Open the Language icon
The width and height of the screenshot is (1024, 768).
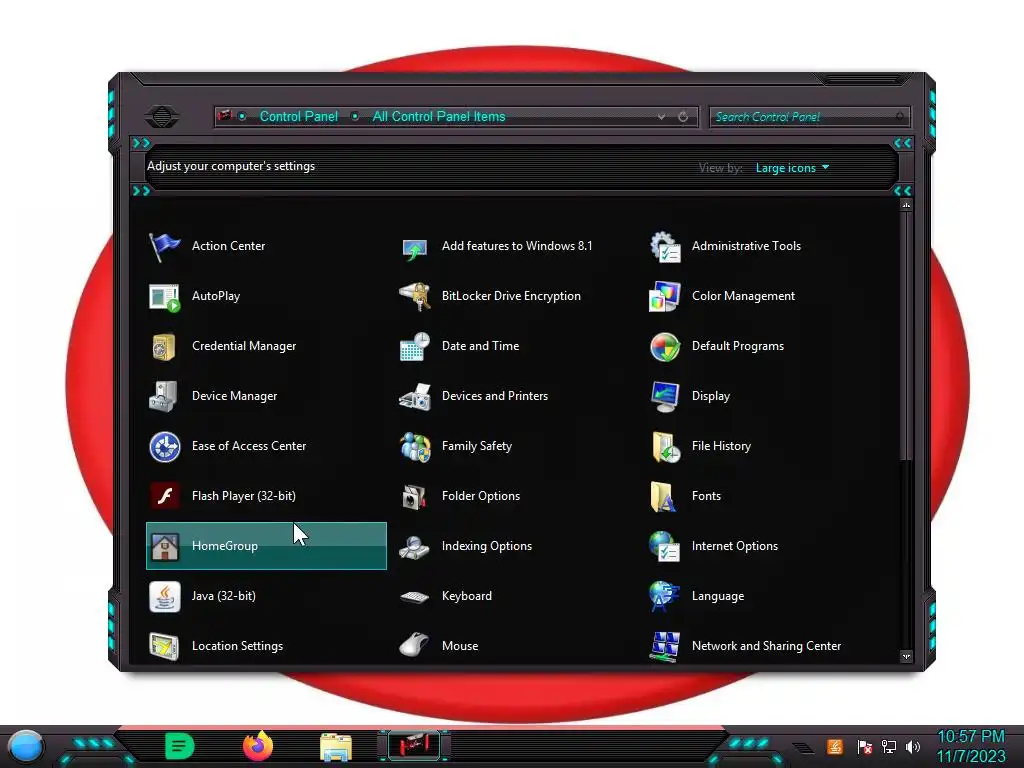(665, 596)
